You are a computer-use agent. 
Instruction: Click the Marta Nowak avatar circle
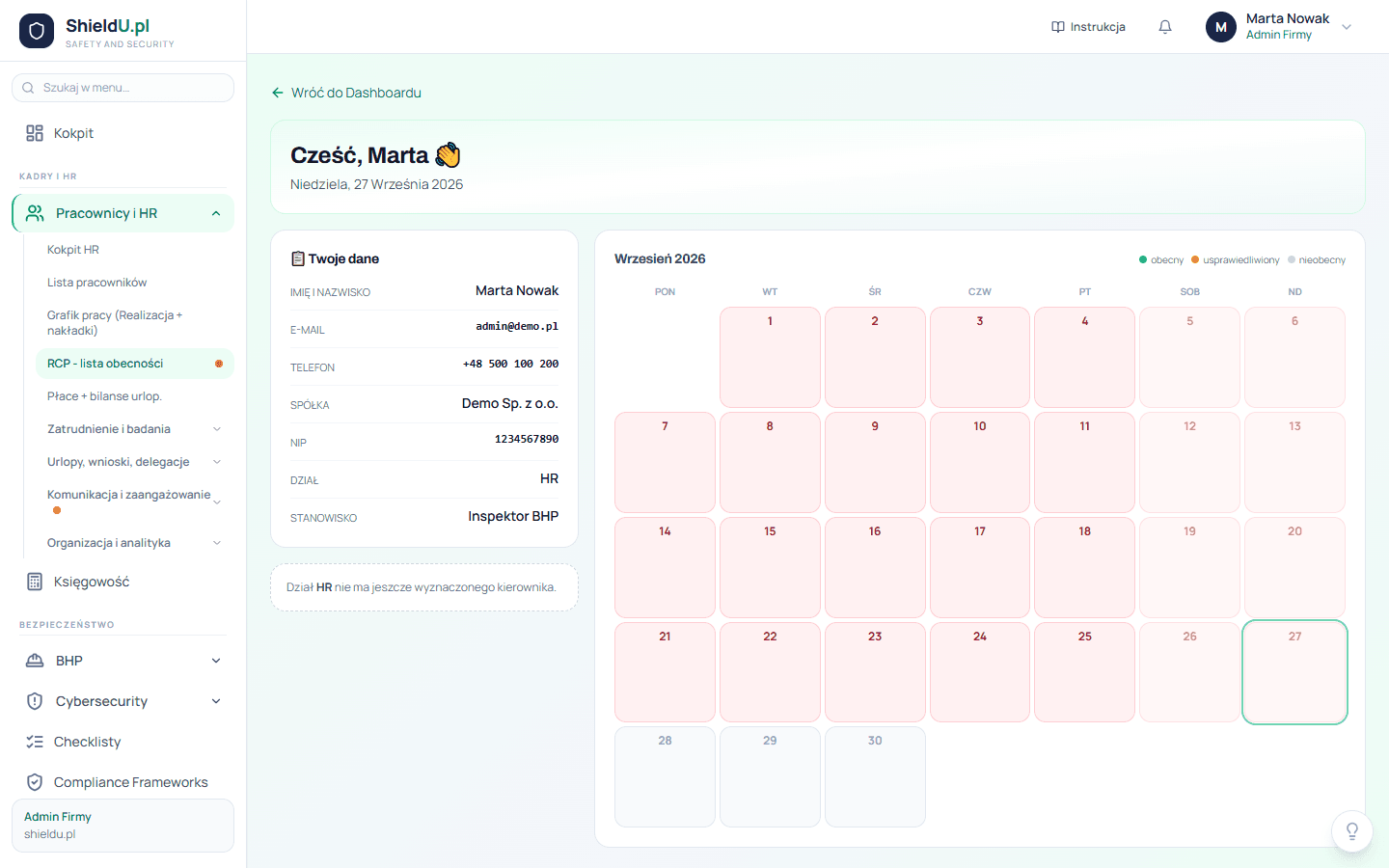(1221, 27)
